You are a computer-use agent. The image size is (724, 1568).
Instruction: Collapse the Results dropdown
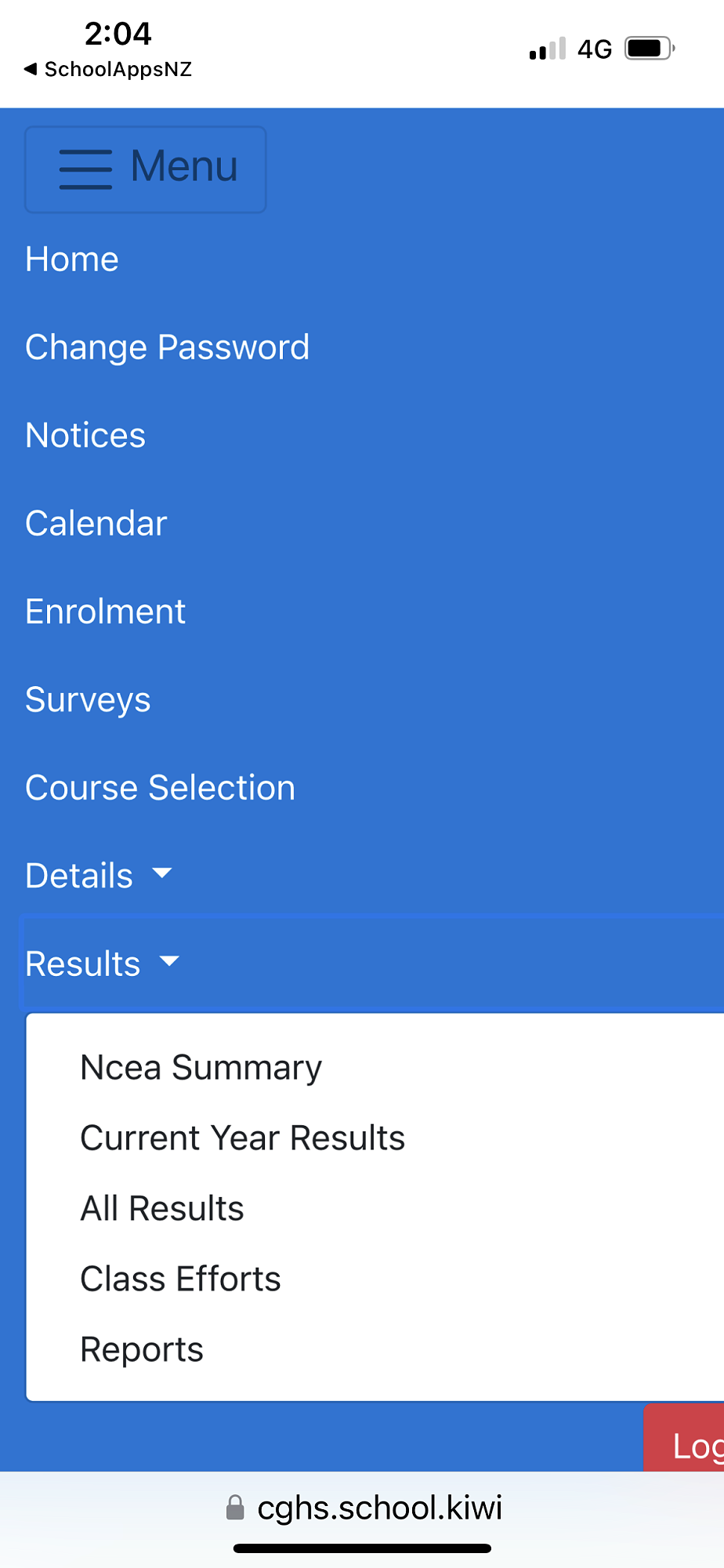pyautogui.click(x=83, y=964)
